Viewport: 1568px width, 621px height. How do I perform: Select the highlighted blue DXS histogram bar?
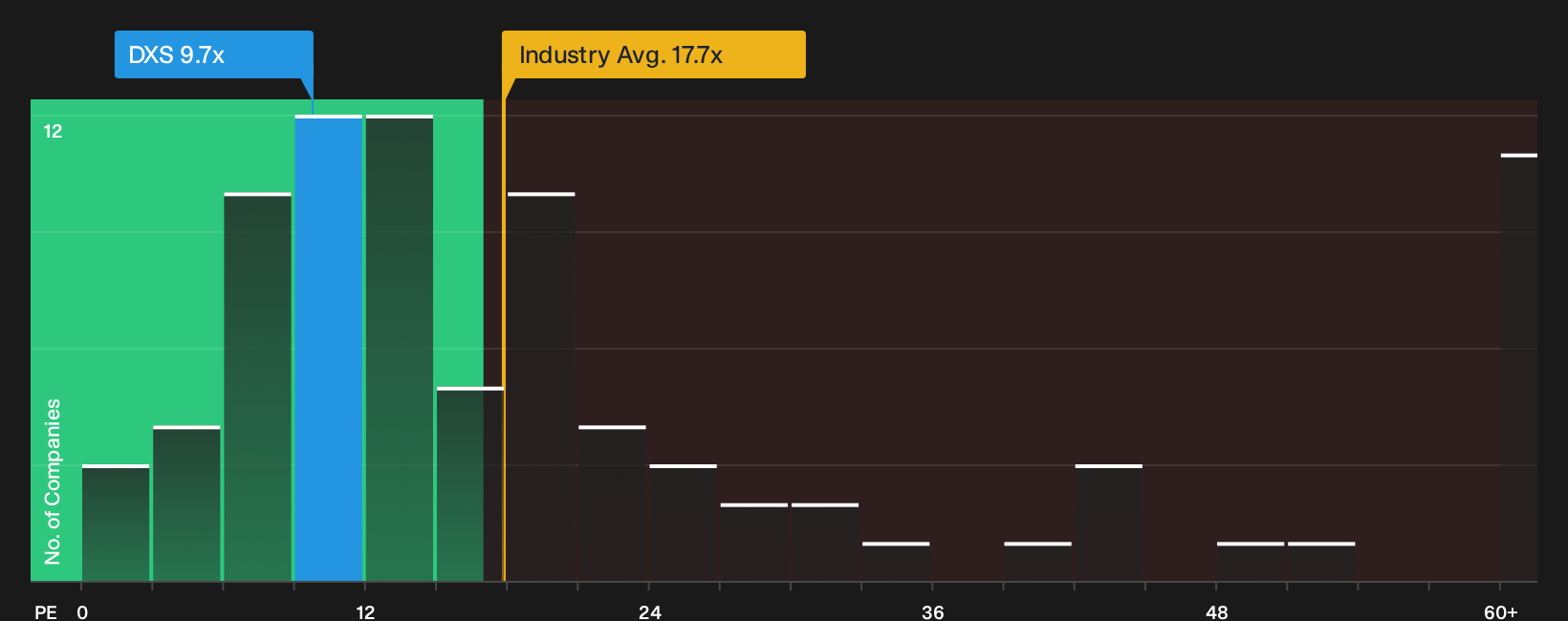[329, 348]
